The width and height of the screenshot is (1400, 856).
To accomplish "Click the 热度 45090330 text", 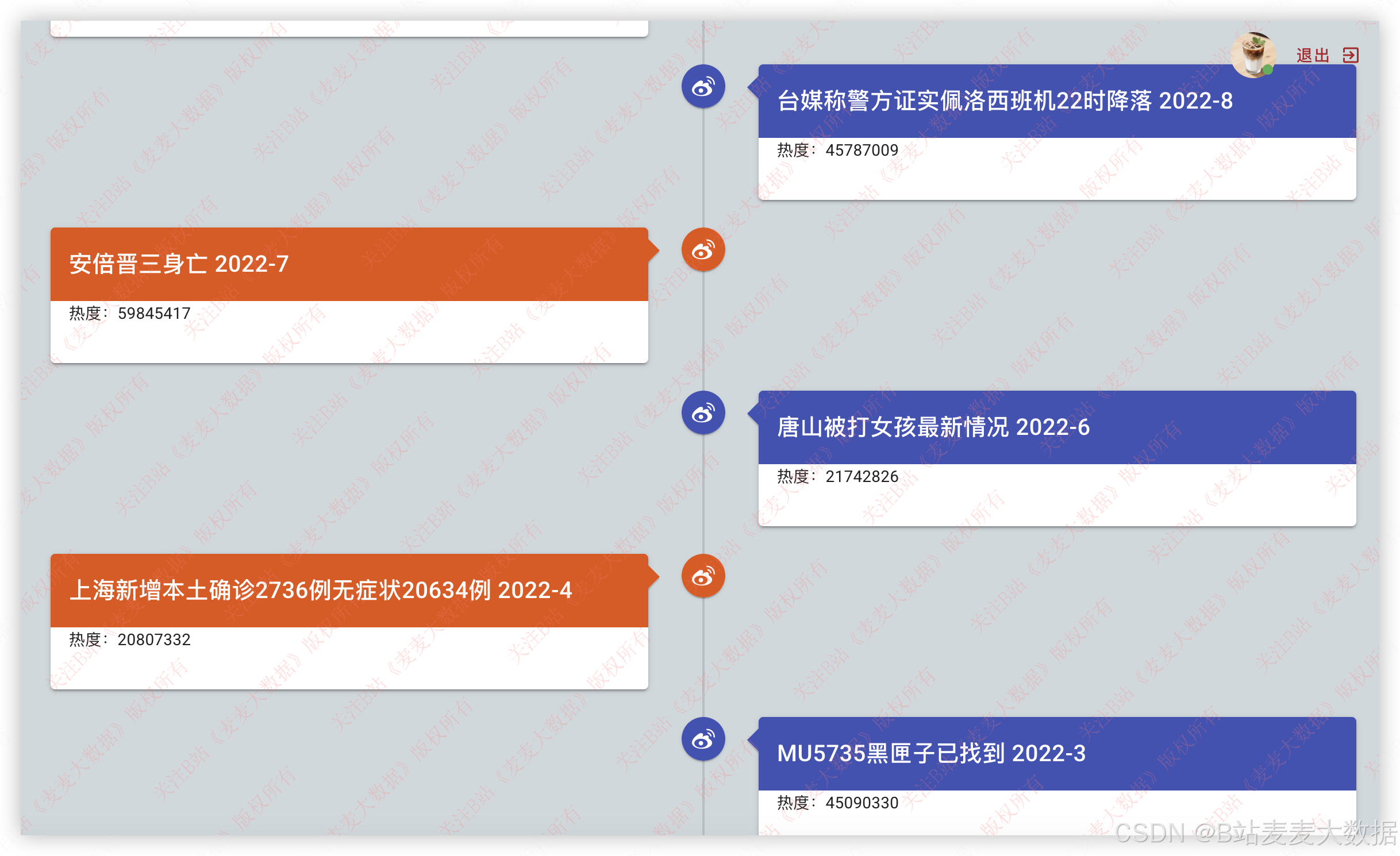I will [x=837, y=803].
